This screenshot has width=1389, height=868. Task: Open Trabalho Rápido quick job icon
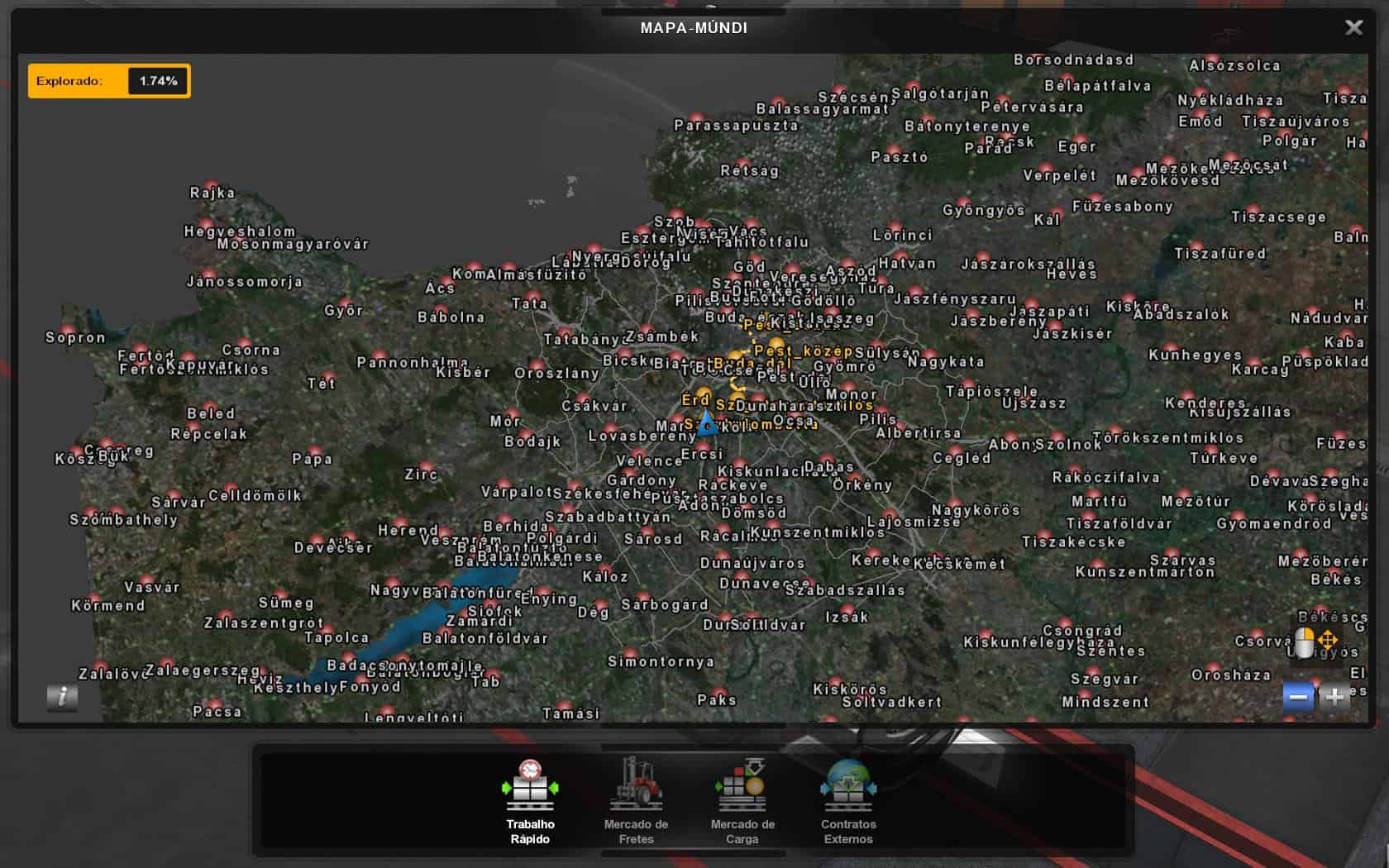[x=530, y=798]
